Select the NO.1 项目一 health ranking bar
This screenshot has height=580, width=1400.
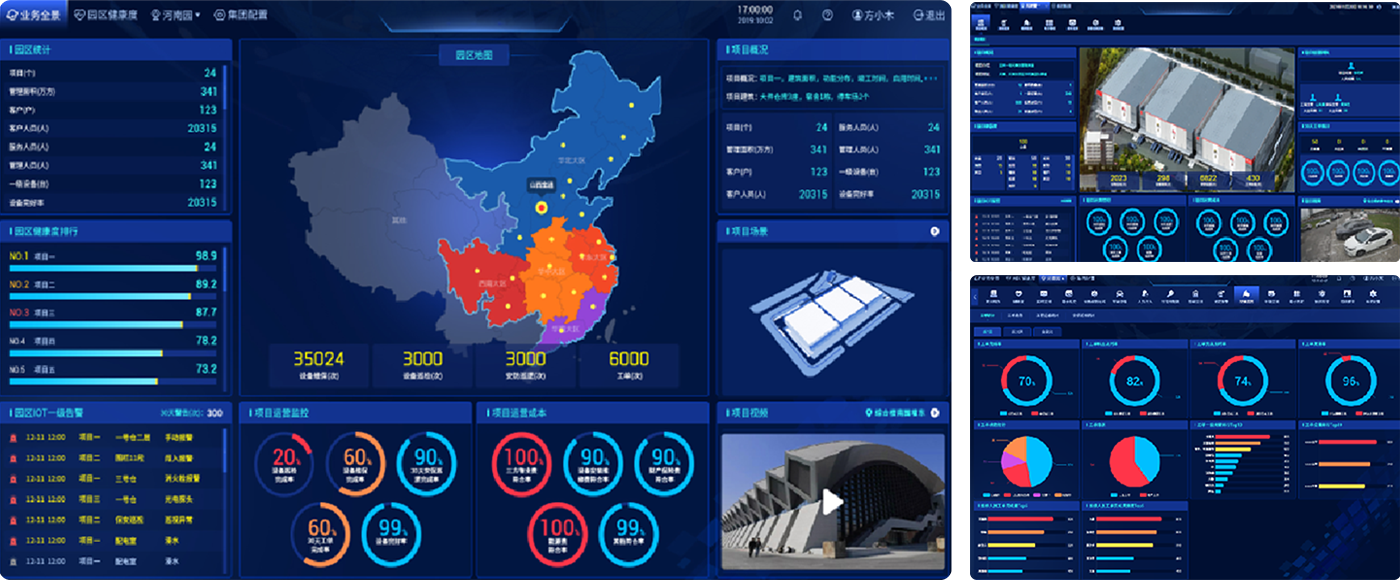112,268
